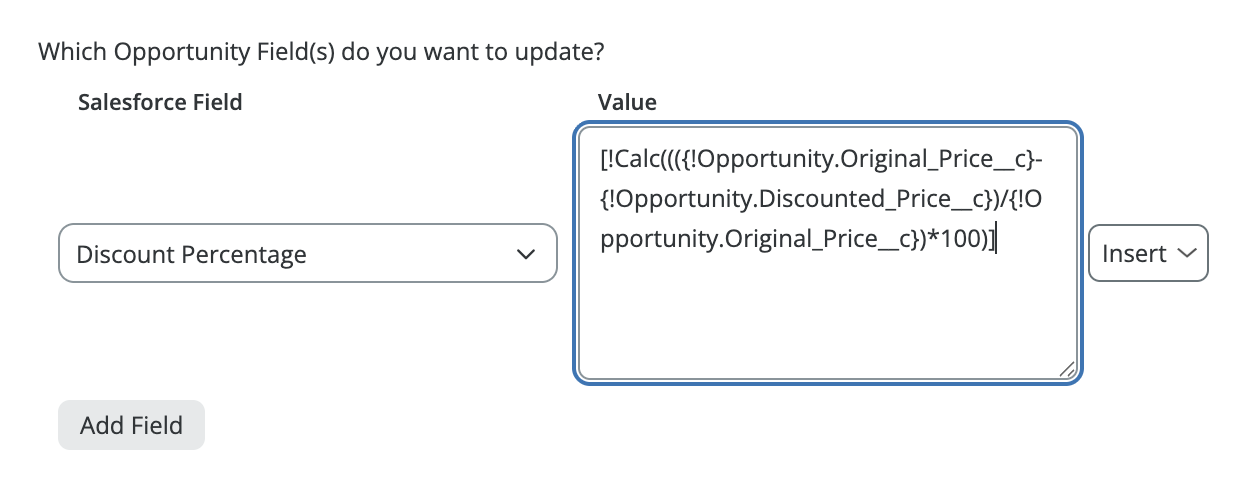1242x484 pixels.
Task: Click the Insert dropdown's chevron arrow
Action: pos(1187,254)
